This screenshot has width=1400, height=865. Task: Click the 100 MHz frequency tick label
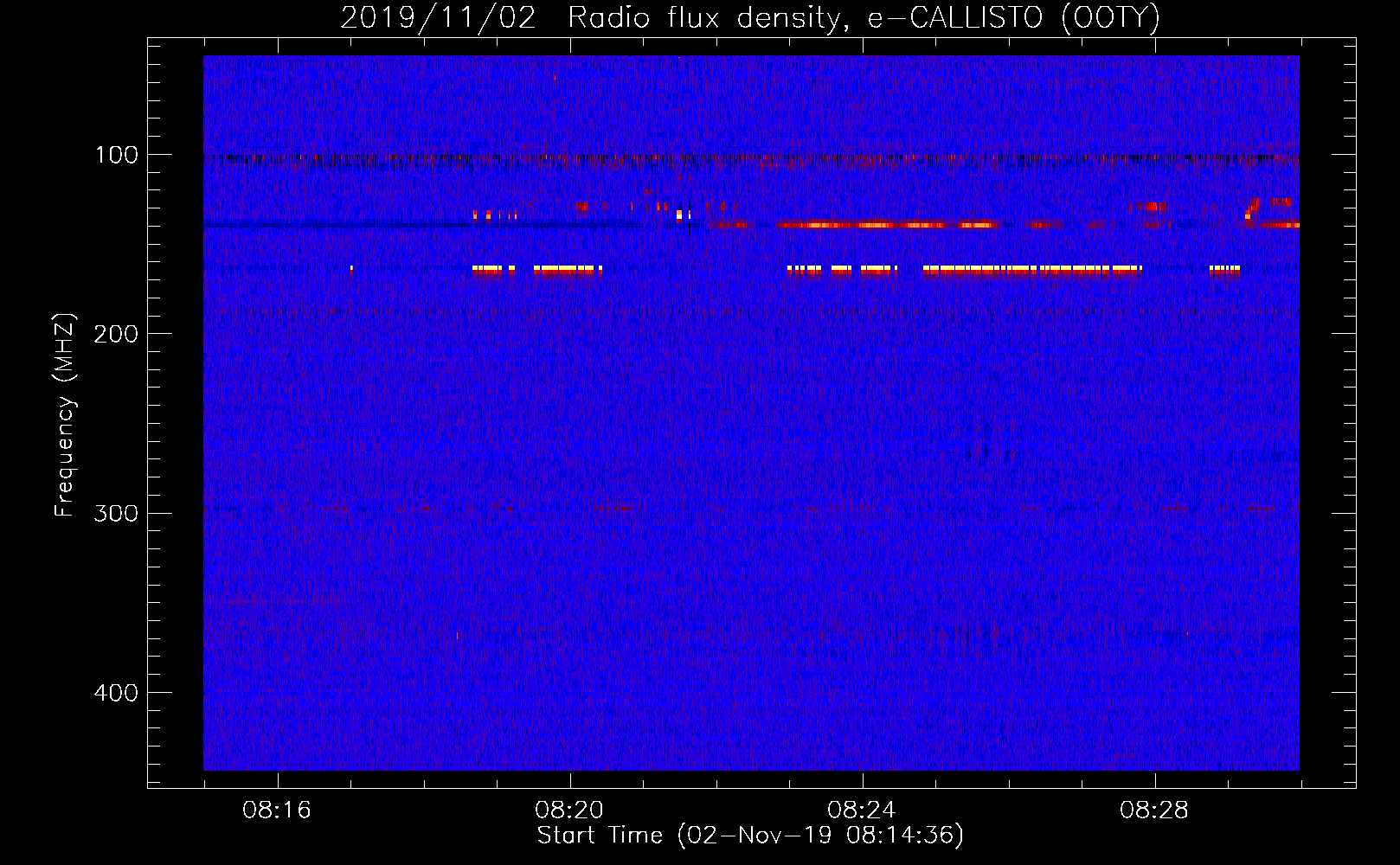(116, 155)
